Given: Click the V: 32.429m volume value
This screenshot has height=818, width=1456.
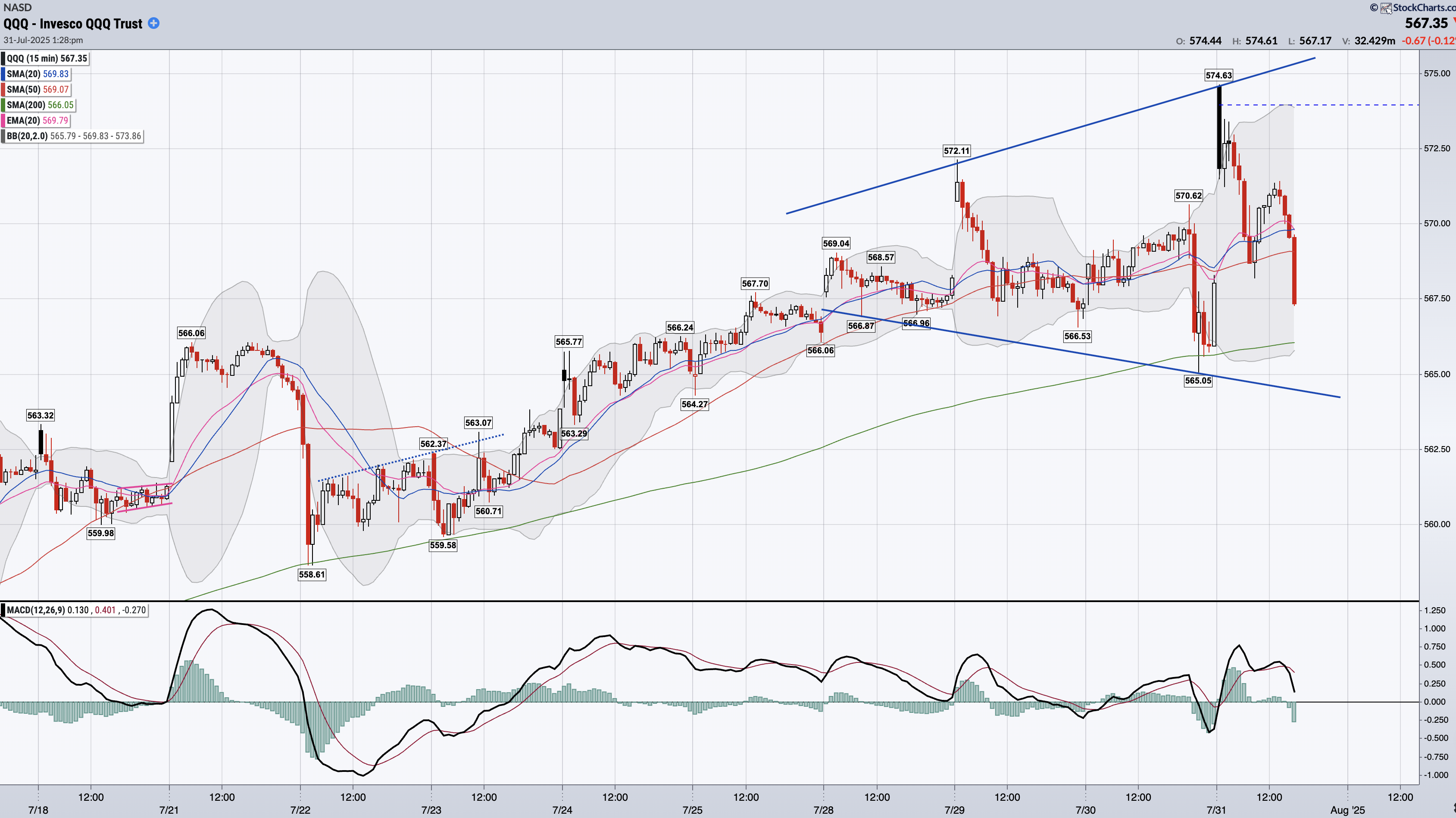Looking at the screenshot, I should click(x=1369, y=41).
